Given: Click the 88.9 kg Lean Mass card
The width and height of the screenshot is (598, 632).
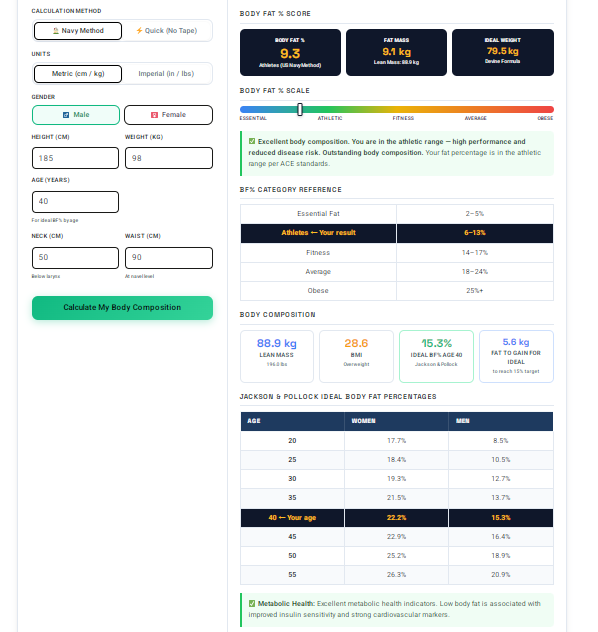Looking at the screenshot, I should click(277, 356).
